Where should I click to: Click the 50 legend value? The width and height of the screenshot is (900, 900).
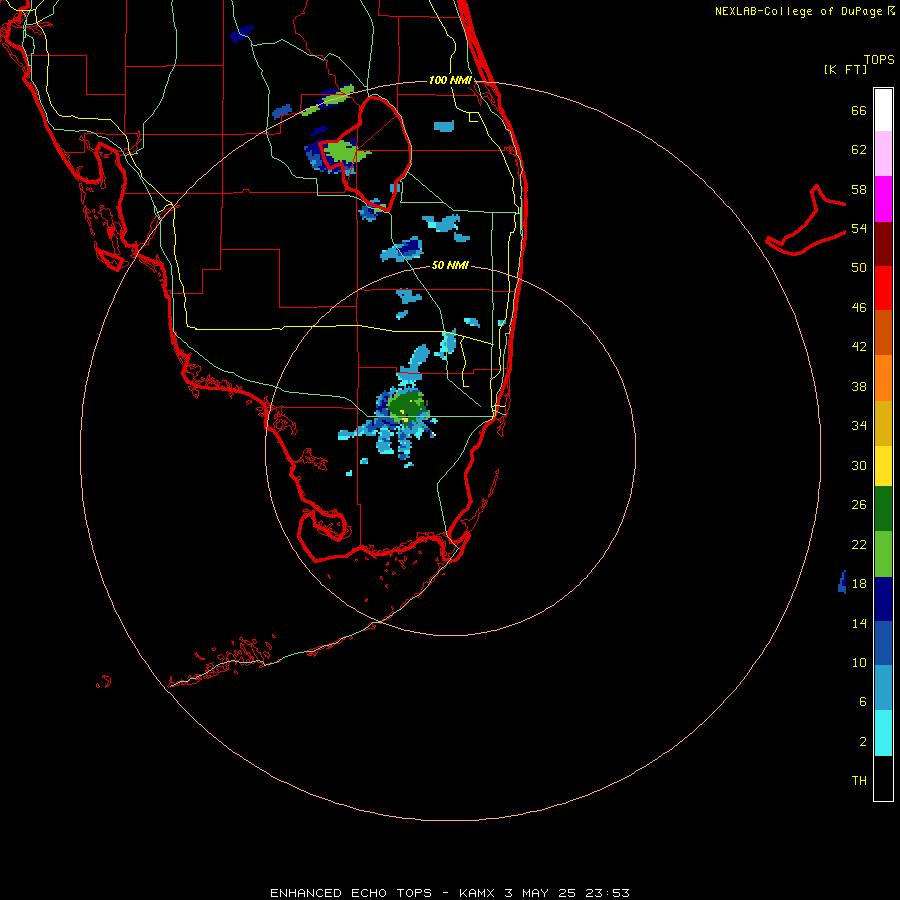tap(859, 268)
